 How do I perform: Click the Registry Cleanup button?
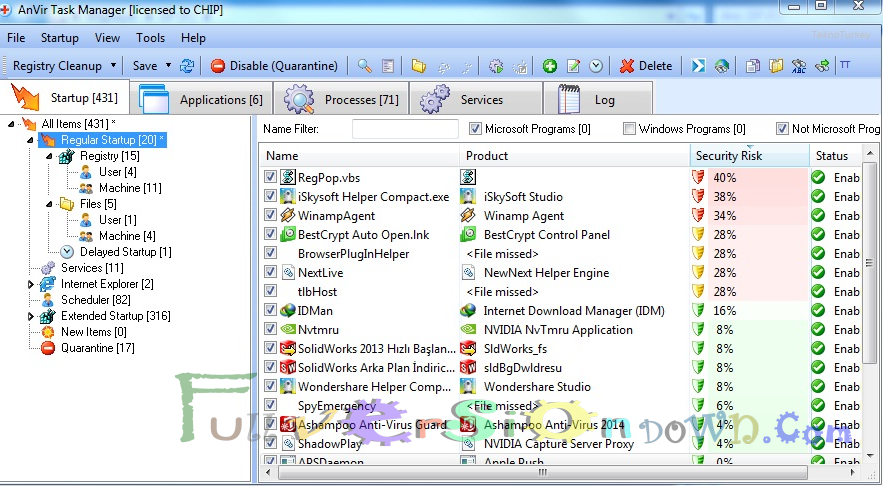tap(57, 66)
